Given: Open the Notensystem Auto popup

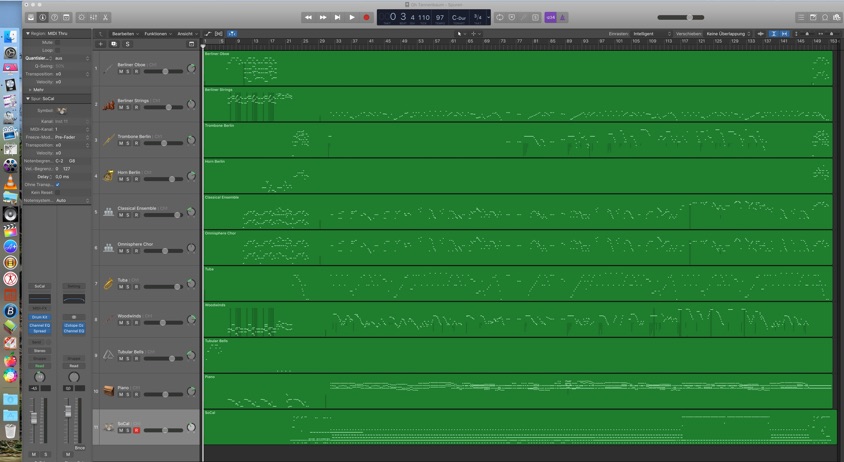Looking at the screenshot, I should tap(72, 200).
